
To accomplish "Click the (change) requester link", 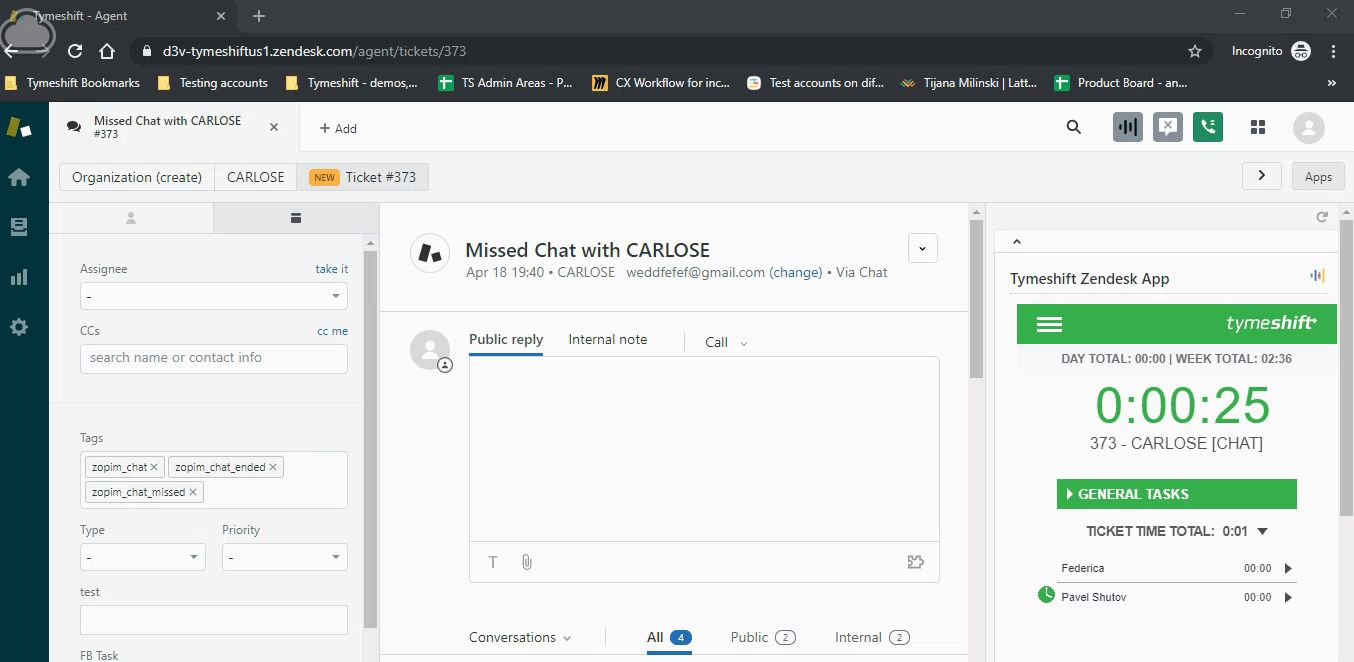I will pyautogui.click(x=796, y=272).
